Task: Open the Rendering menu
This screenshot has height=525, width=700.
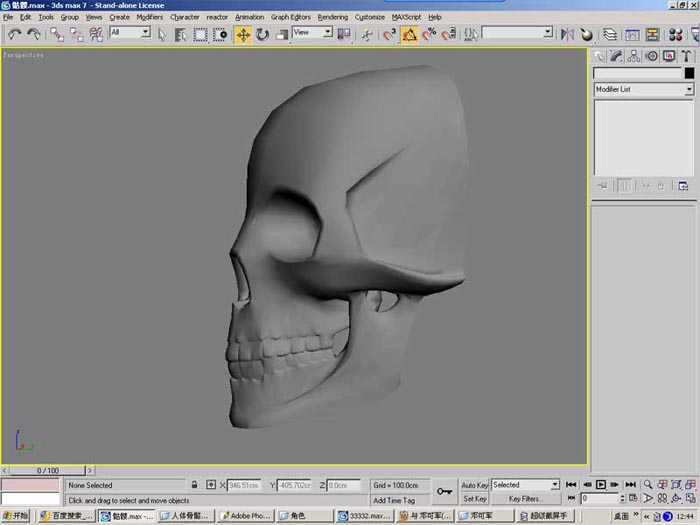Action: tap(333, 17)
